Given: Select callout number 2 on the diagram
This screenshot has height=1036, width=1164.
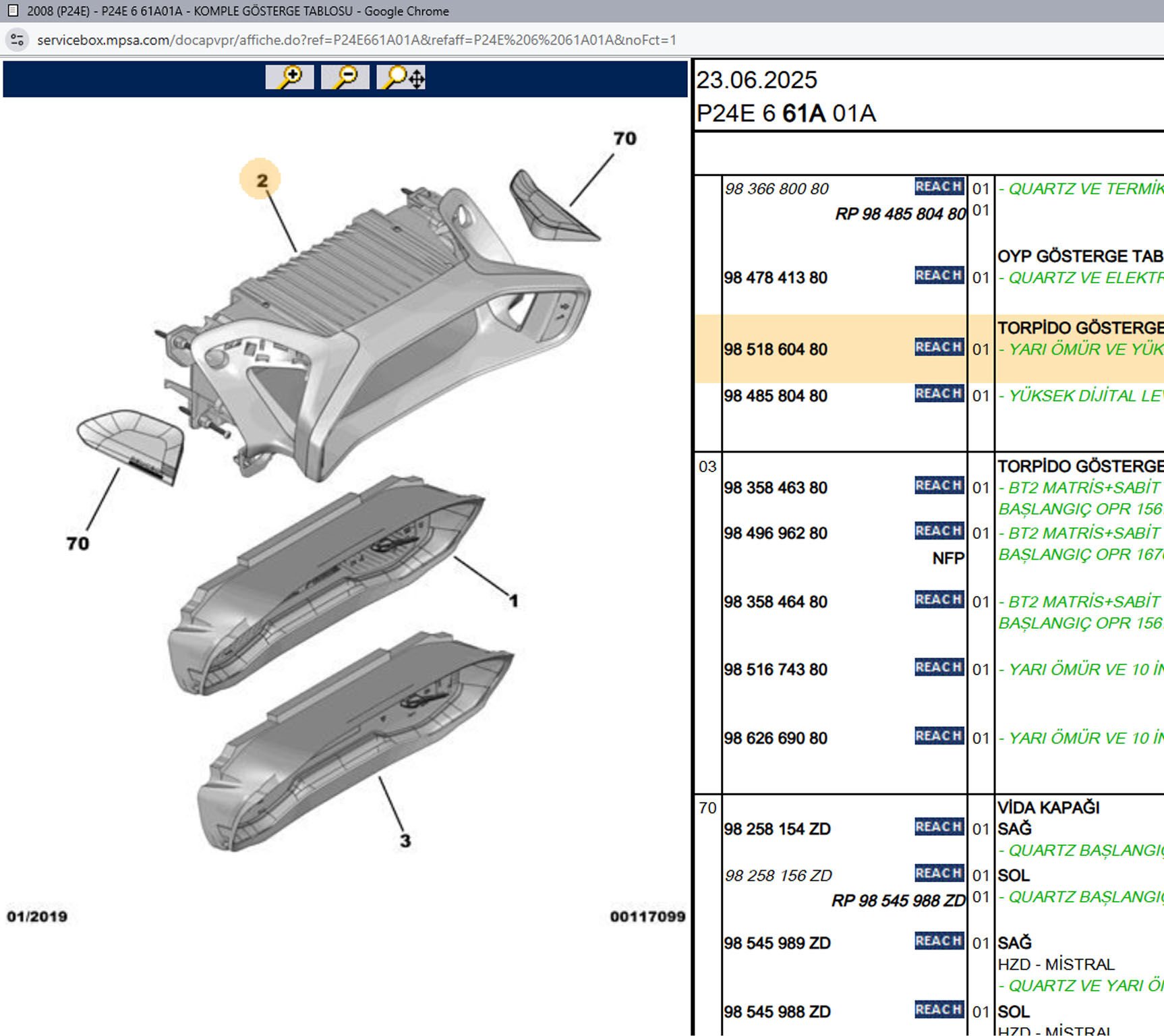Looking at the screenshot, I should [261, 180].
